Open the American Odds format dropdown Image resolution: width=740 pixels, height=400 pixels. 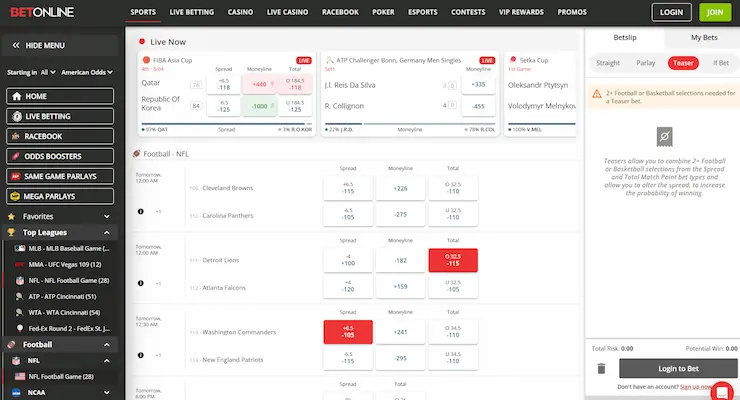pyautogui.click(x=87, y=72)
